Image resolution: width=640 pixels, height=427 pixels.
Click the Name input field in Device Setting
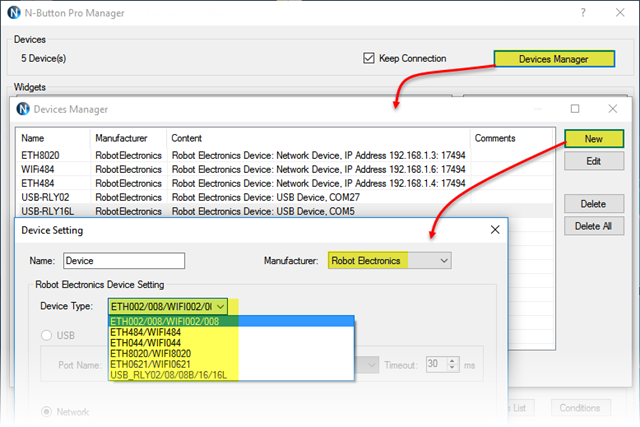point(124,261)
